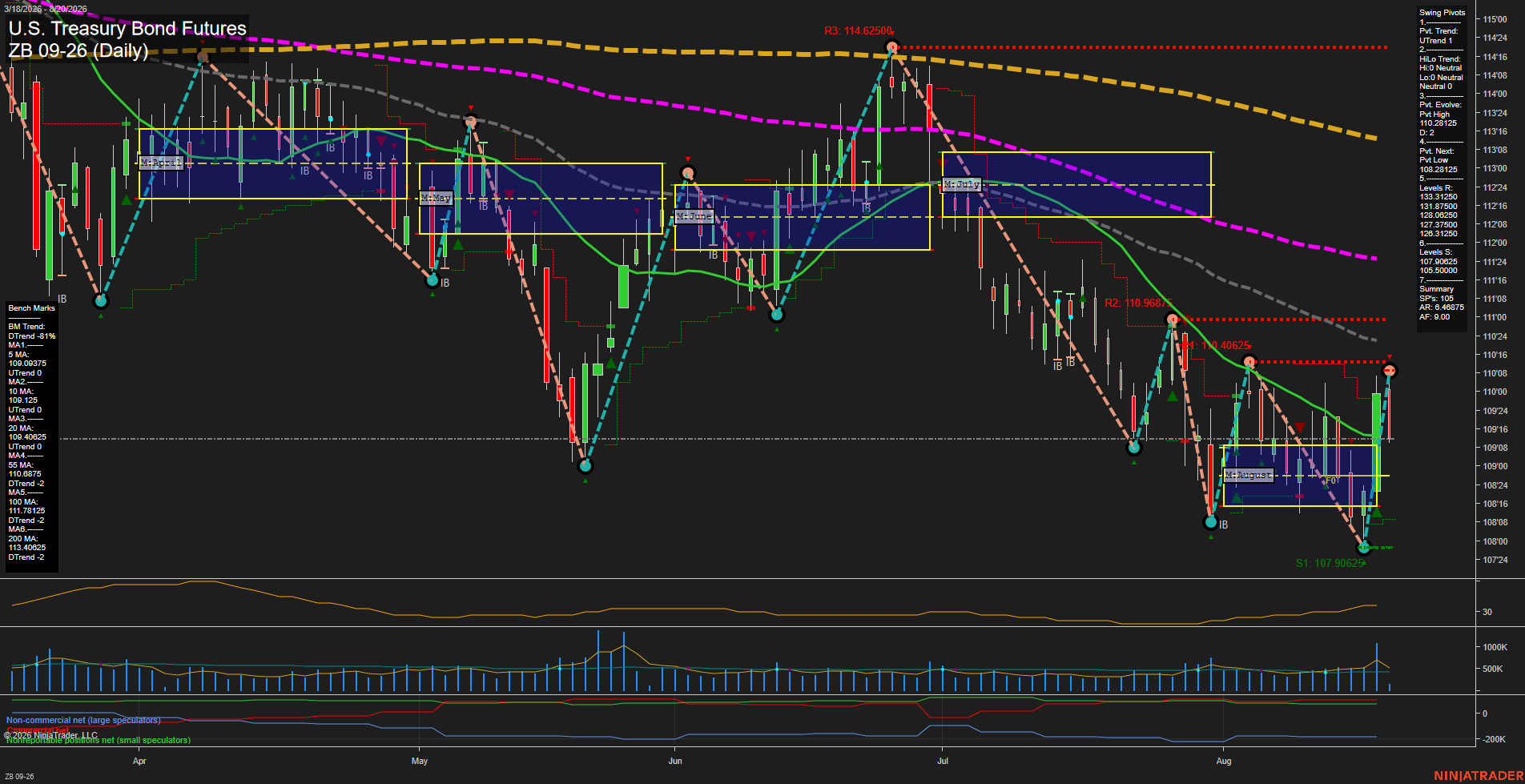Select the swing pivot high marker at R2

coord(1173,320)
